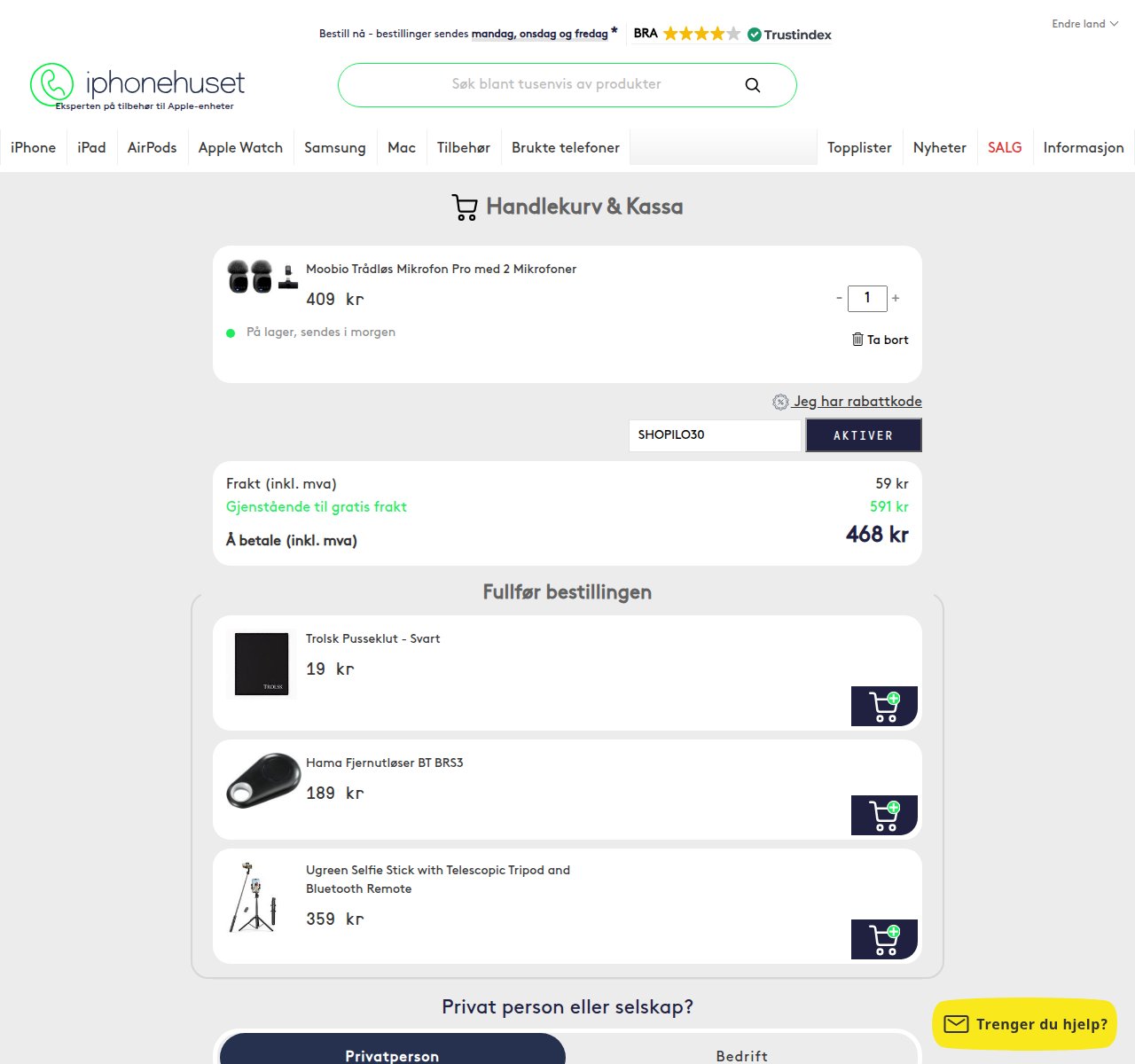Viewport: 1135px width, 1064px height.
Task: Click the AKTIVER button
Action: click(864, 434)
